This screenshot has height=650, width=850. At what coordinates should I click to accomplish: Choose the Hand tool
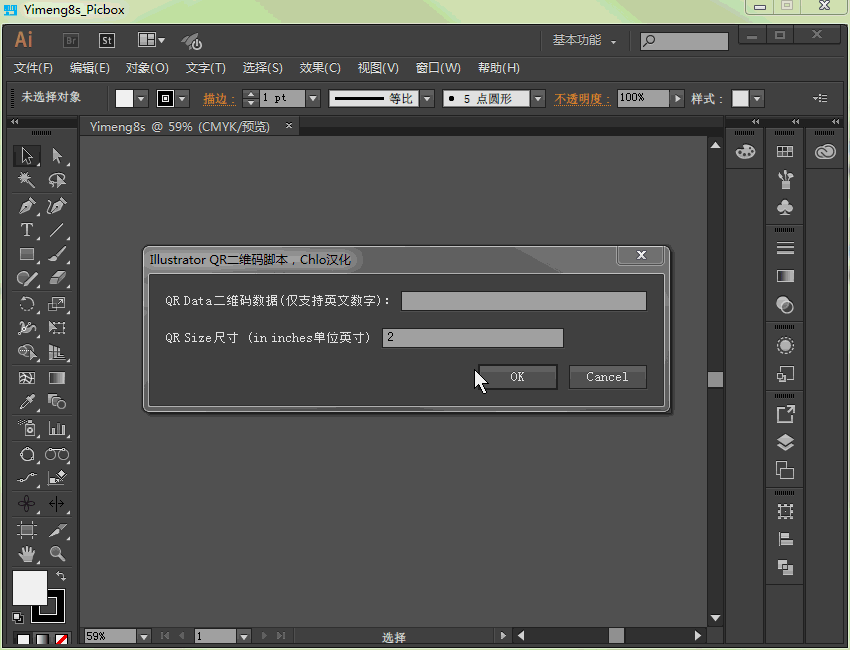point(27,553)
